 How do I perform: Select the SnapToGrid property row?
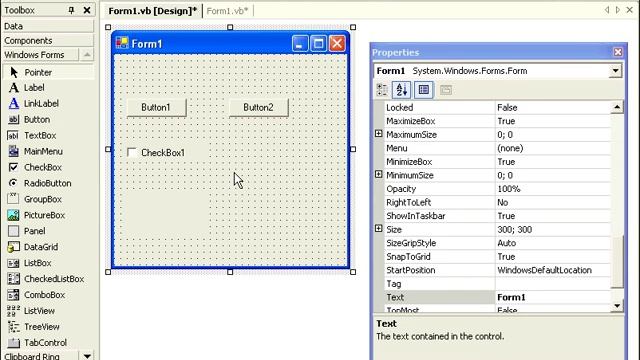click(x=498, y=257)
